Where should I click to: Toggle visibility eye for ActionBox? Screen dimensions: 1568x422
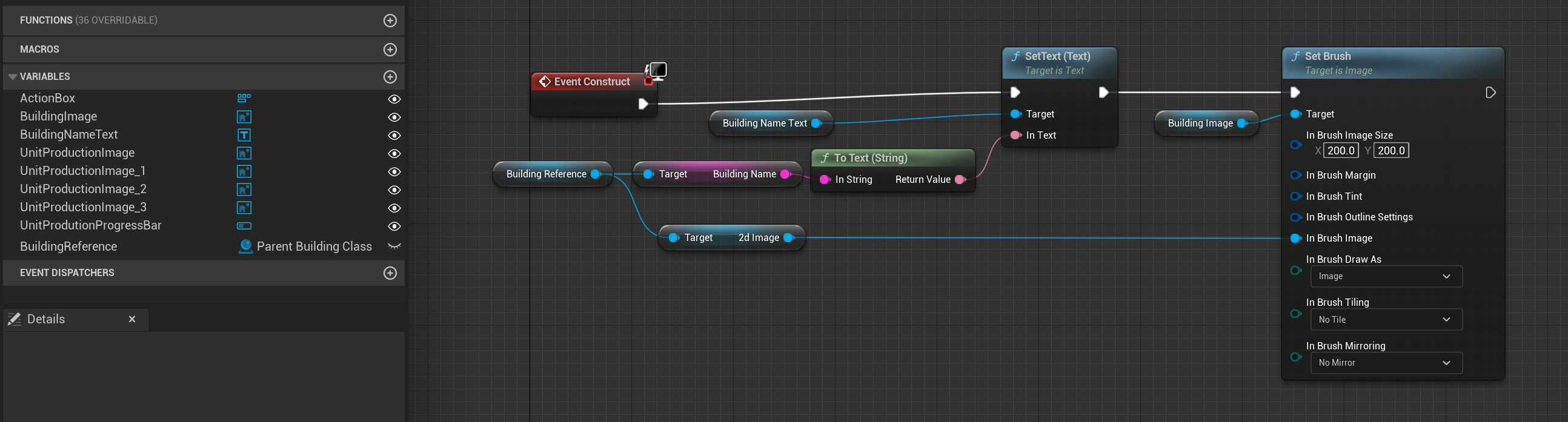(x=394, y=99)
